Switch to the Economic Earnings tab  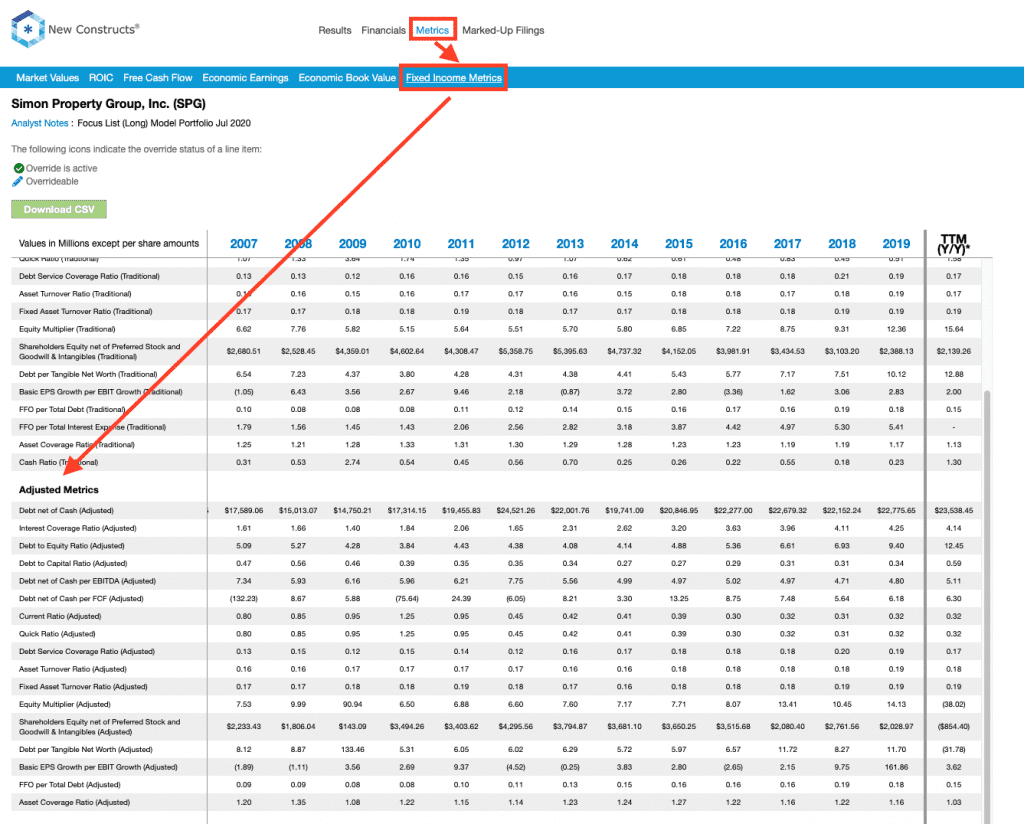click(x=245, y=78)
